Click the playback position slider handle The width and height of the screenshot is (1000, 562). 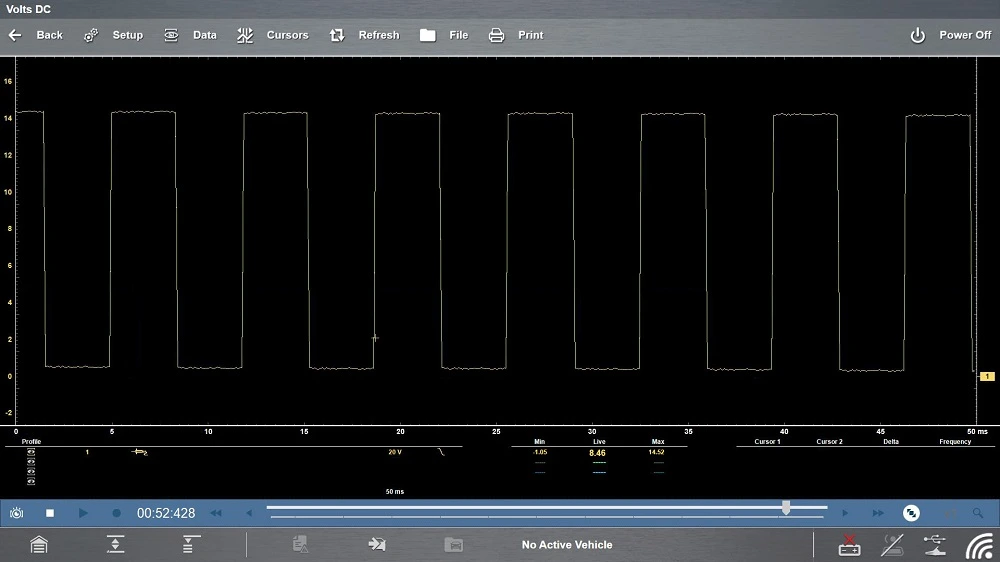click(x=786, y=509)
